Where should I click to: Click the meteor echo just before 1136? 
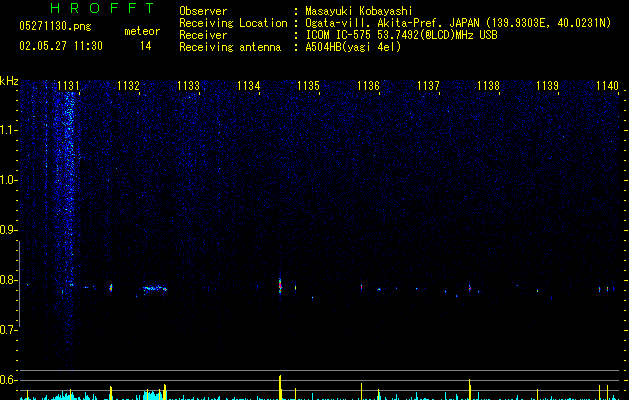[x=361, y=287]
